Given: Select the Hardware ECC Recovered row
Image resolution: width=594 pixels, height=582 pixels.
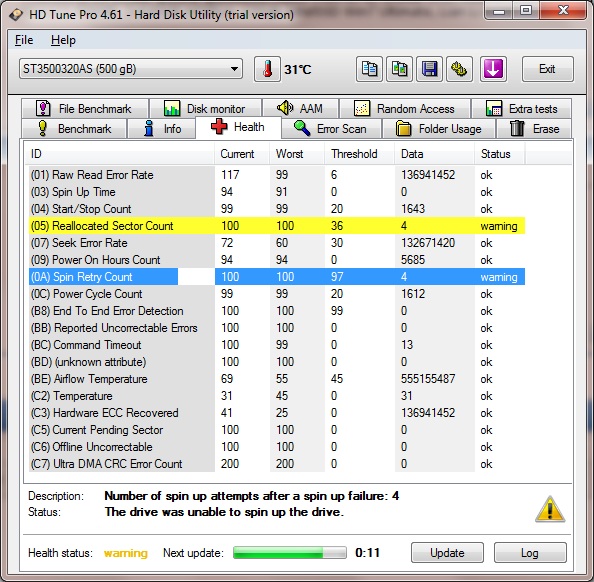Looking at the screenshot, I should tap(277, 413).
